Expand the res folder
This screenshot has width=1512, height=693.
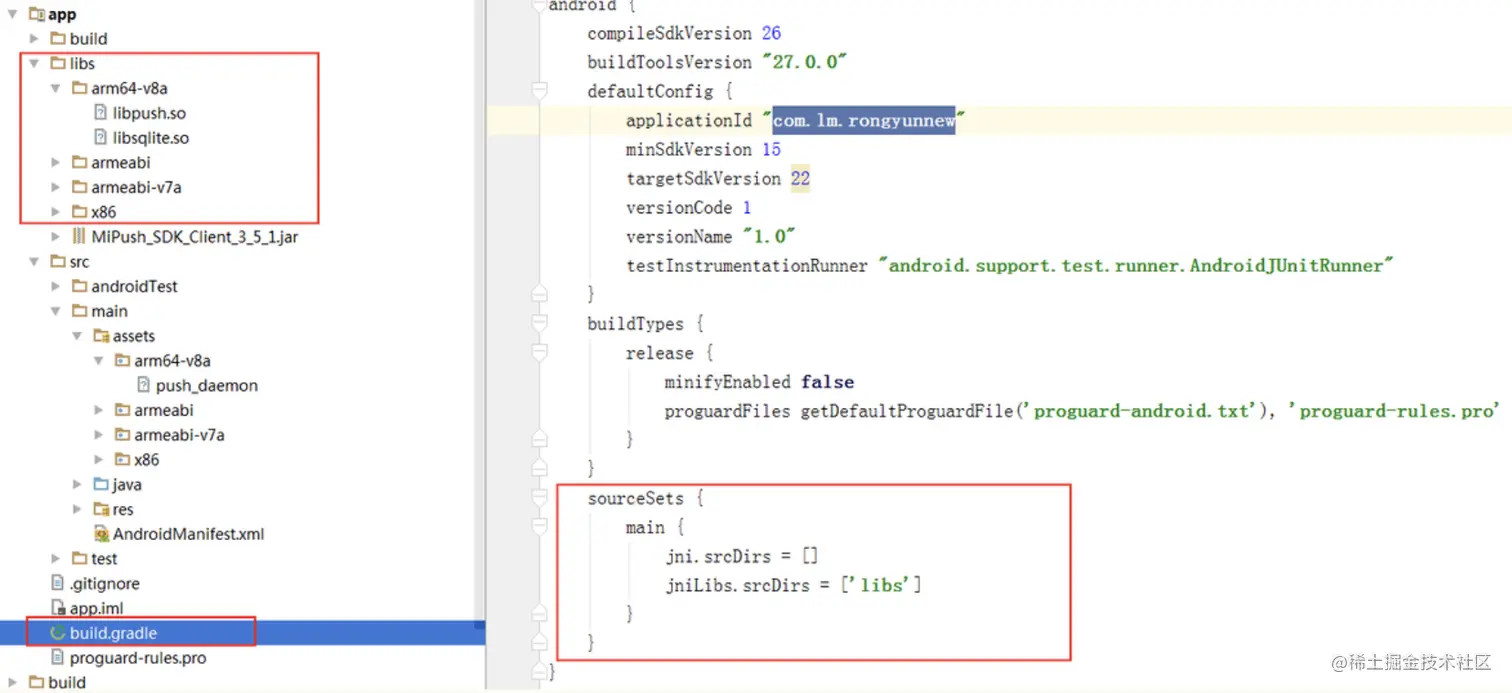[x=77, y=509]
